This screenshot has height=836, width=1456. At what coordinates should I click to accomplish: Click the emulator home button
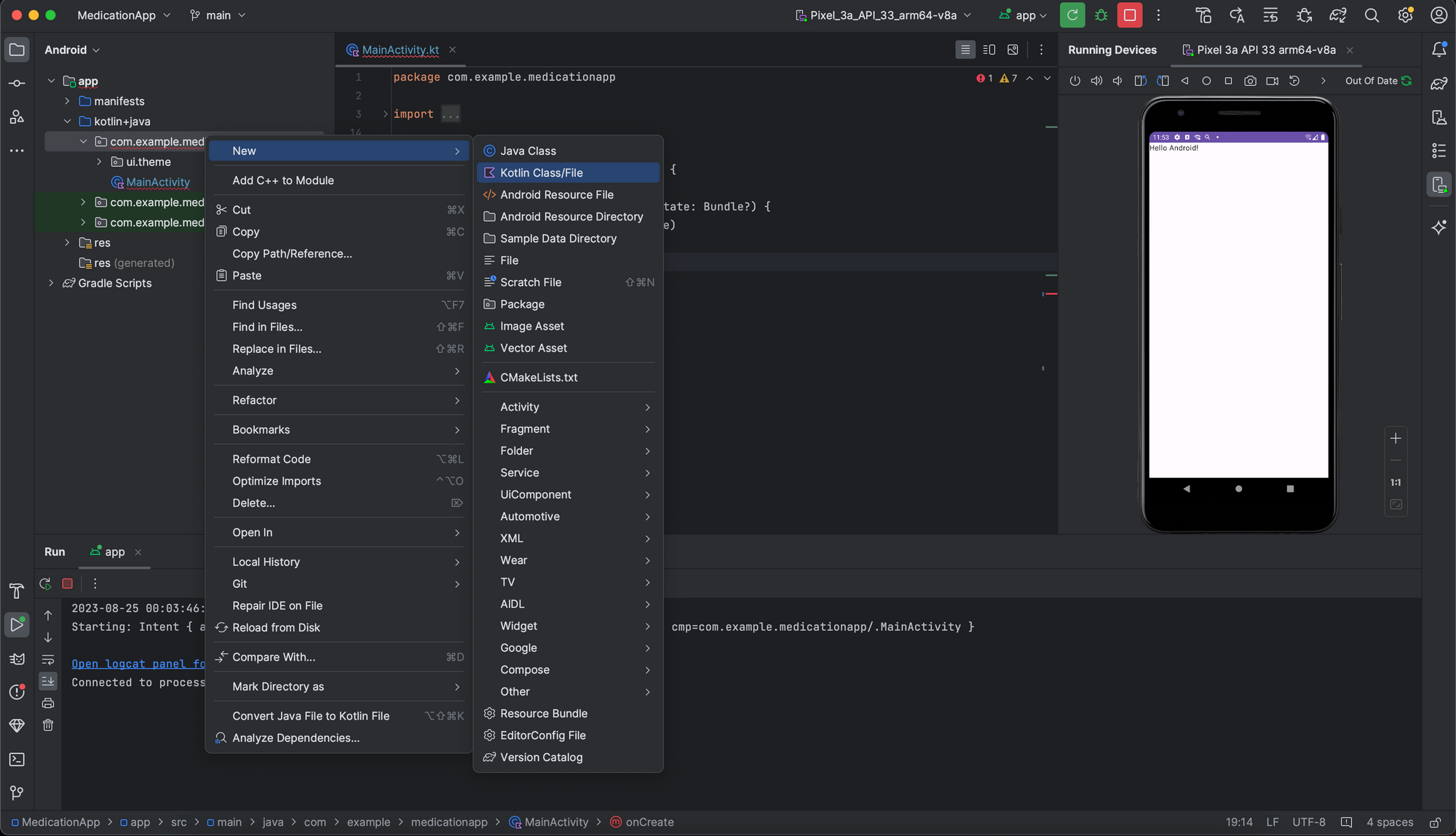1237,489
